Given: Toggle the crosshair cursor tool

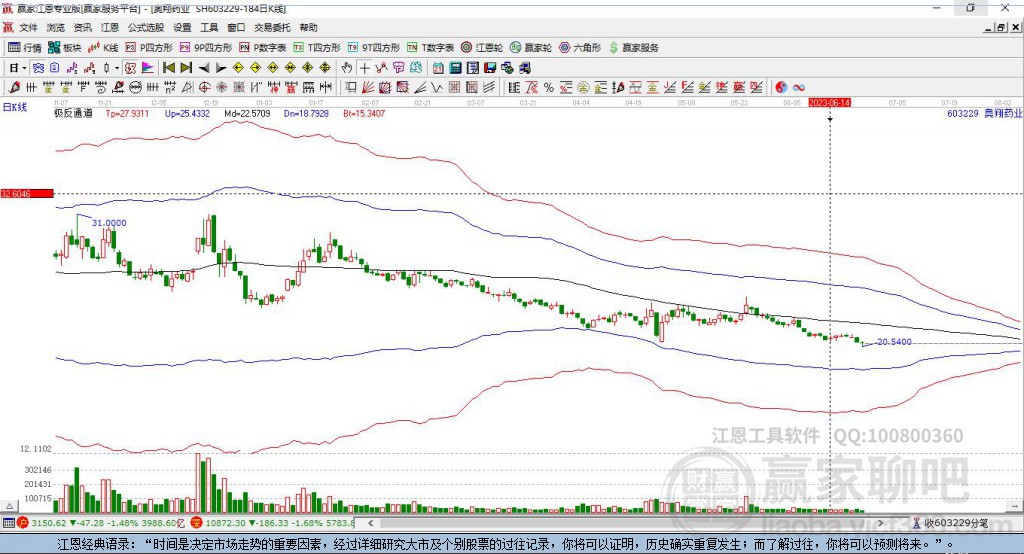Looking at the screenshot, I should [364, 68].
